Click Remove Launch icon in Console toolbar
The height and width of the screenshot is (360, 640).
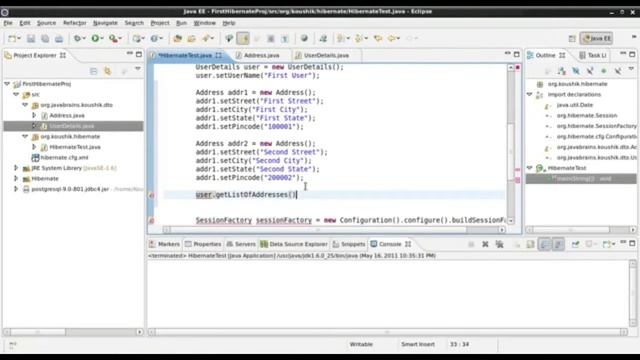coord(485,244)
